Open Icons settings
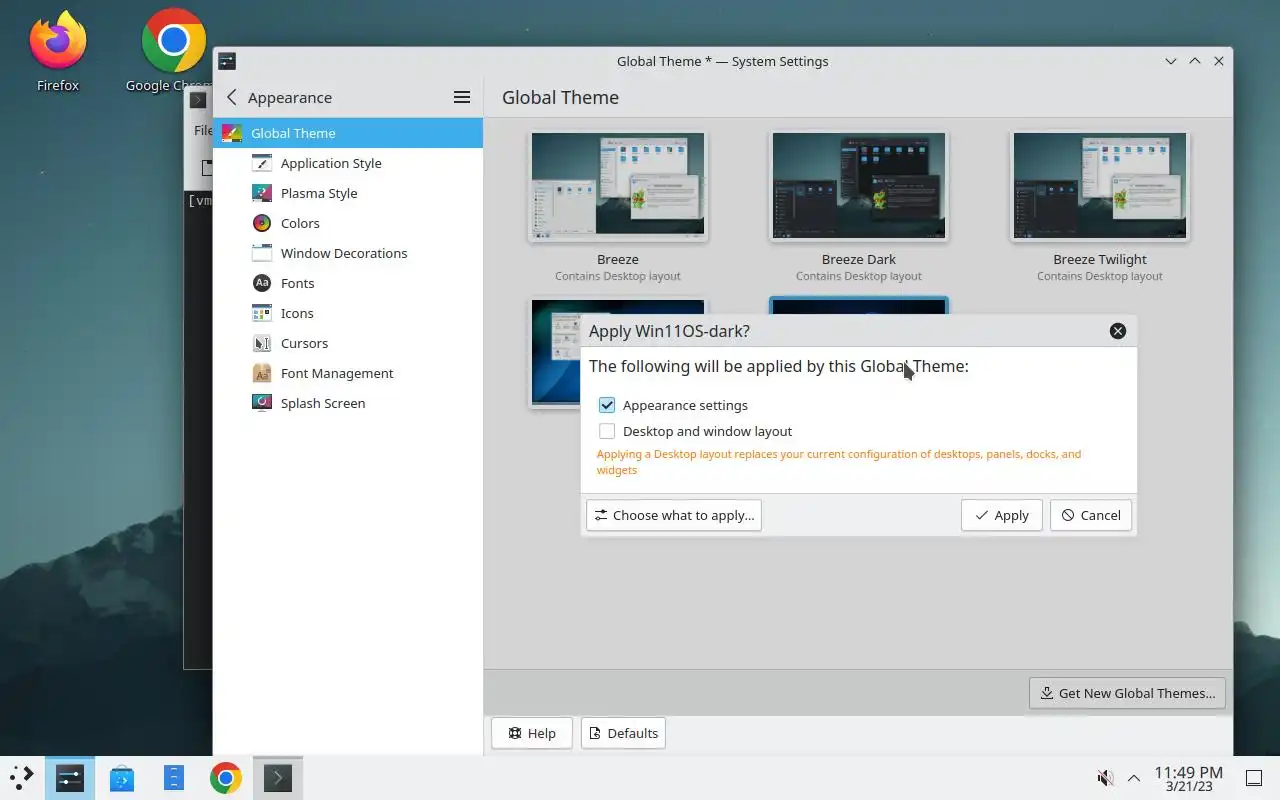Screen dimensions: 1280x800 coord(348,313)
